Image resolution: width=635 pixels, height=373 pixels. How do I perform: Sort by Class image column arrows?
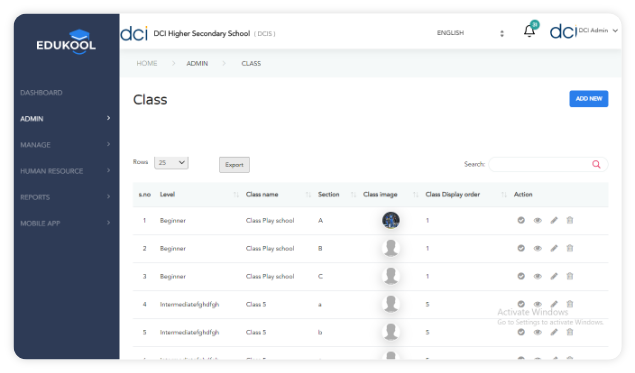[416, 195]
